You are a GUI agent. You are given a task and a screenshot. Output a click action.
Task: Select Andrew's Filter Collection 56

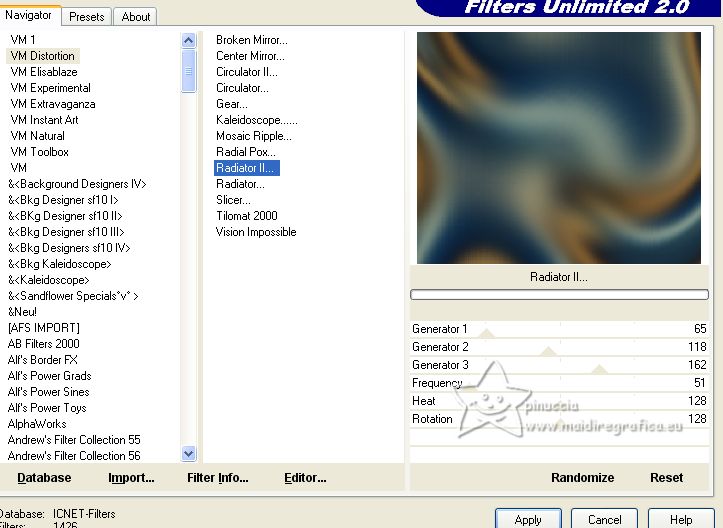coord(74,456)
